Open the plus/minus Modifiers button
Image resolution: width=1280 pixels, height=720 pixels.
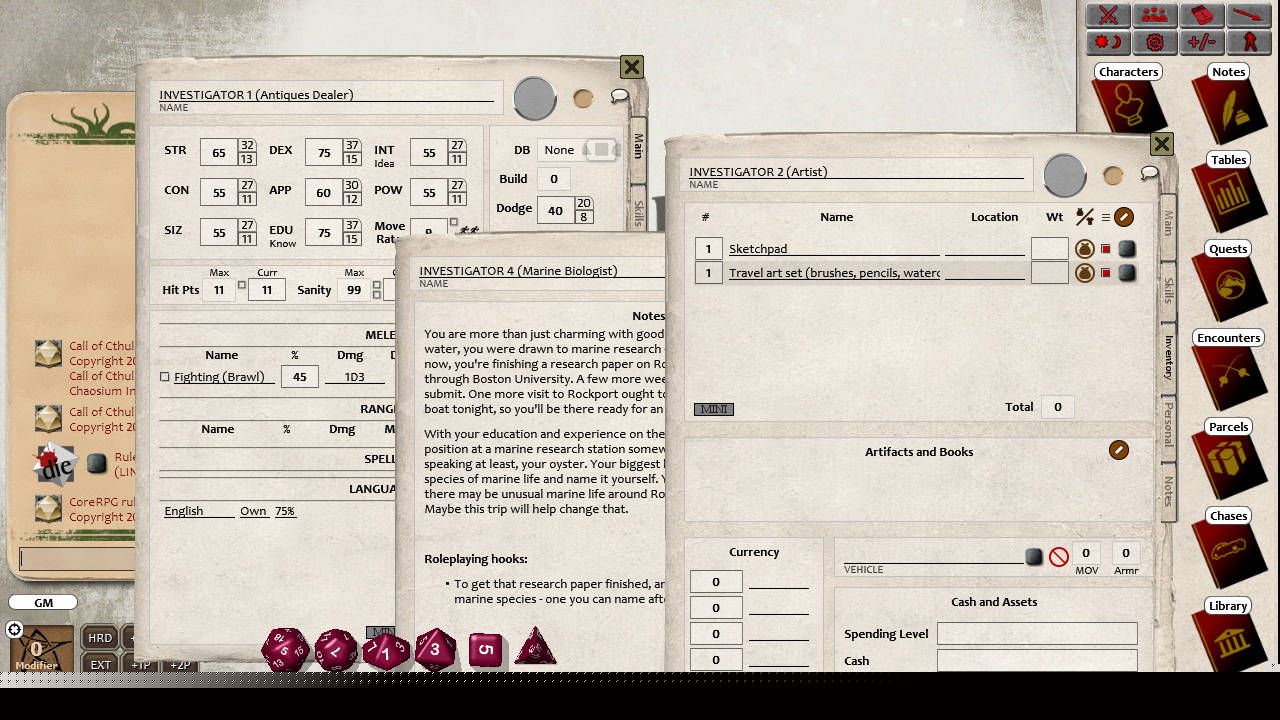[x=1202, y=42]
